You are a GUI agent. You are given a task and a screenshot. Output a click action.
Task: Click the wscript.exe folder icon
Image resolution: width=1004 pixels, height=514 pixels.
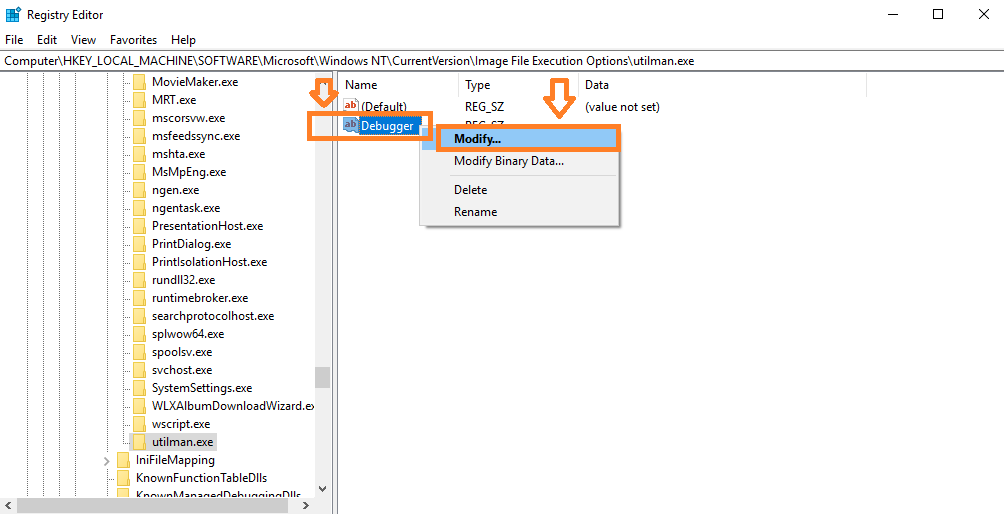[x=139, y=423]
